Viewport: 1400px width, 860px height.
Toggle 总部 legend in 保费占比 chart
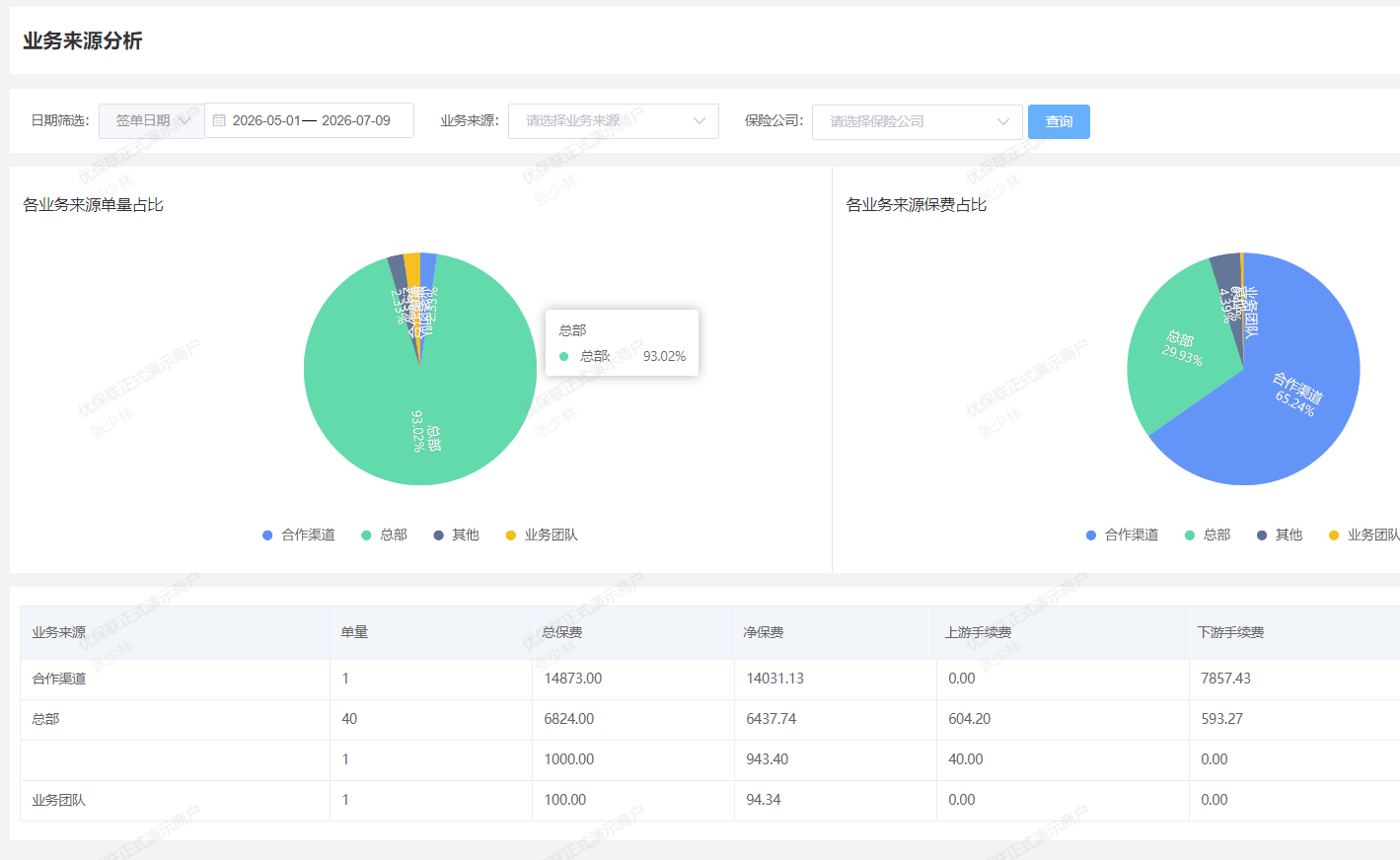coord(1208,535)
